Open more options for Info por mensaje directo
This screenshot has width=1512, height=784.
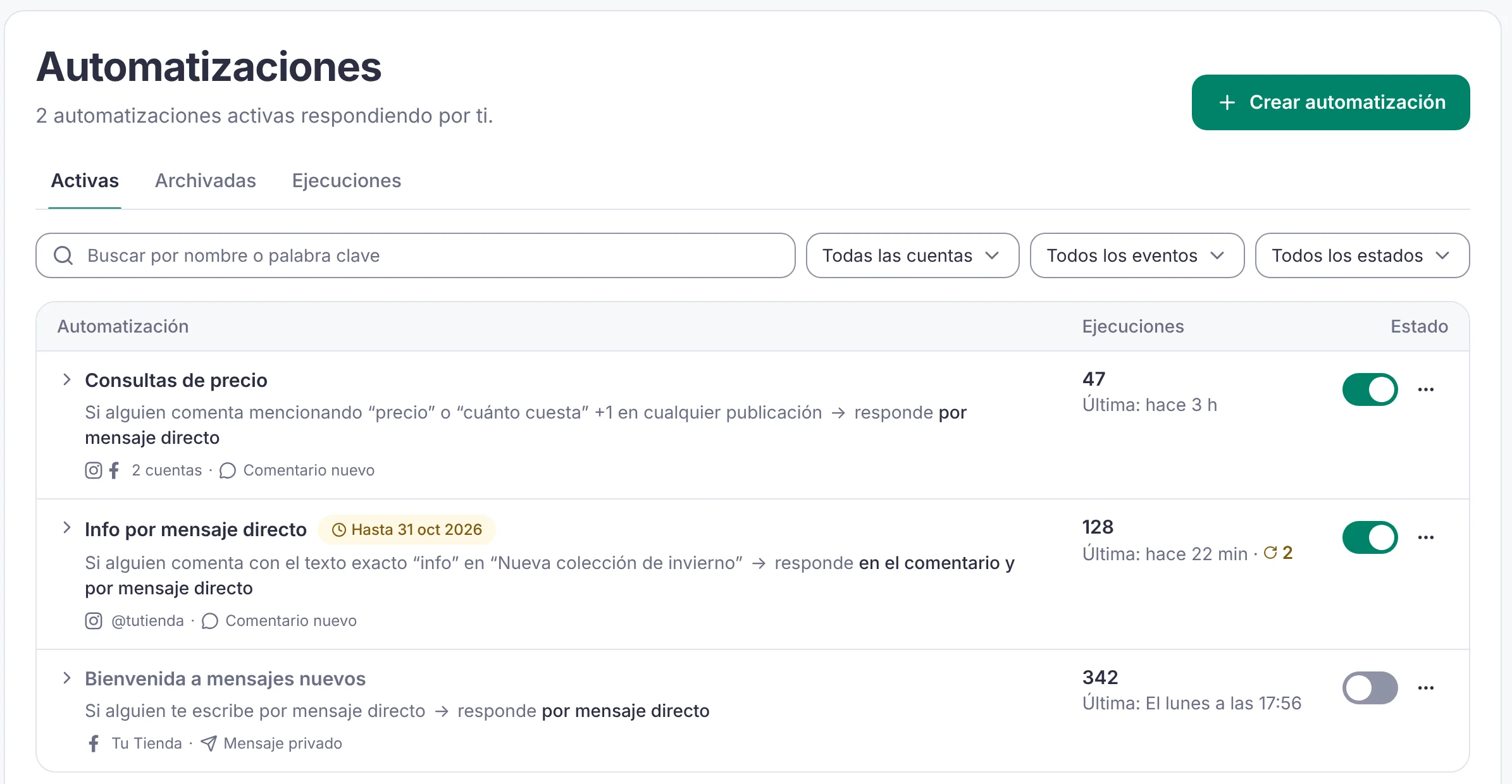click(x=1426, y=537)
